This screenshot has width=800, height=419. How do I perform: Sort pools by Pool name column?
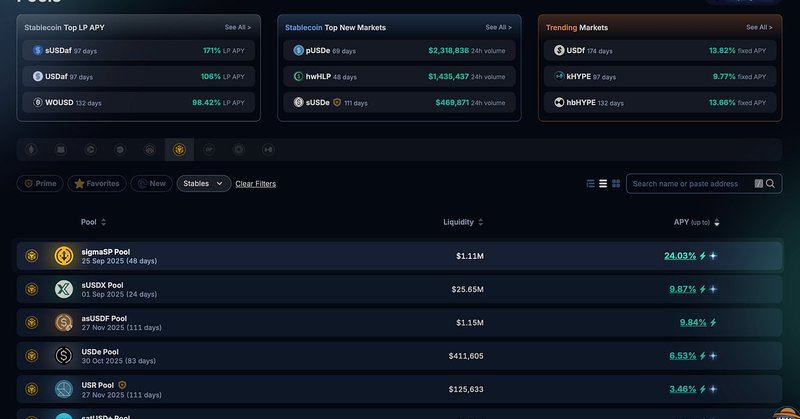pos(93,222)
